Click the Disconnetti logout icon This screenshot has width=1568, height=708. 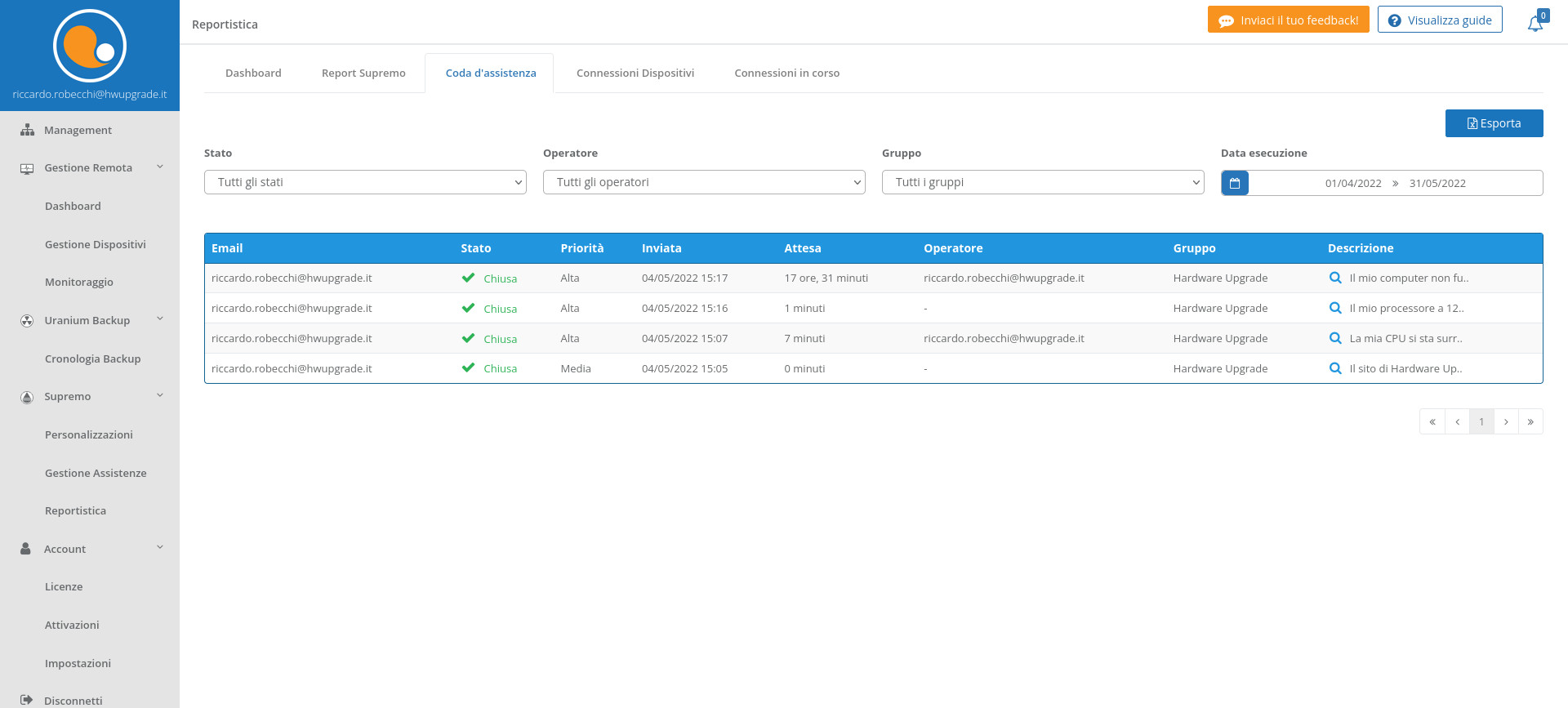pyautogui.click(x=27, y=700)
